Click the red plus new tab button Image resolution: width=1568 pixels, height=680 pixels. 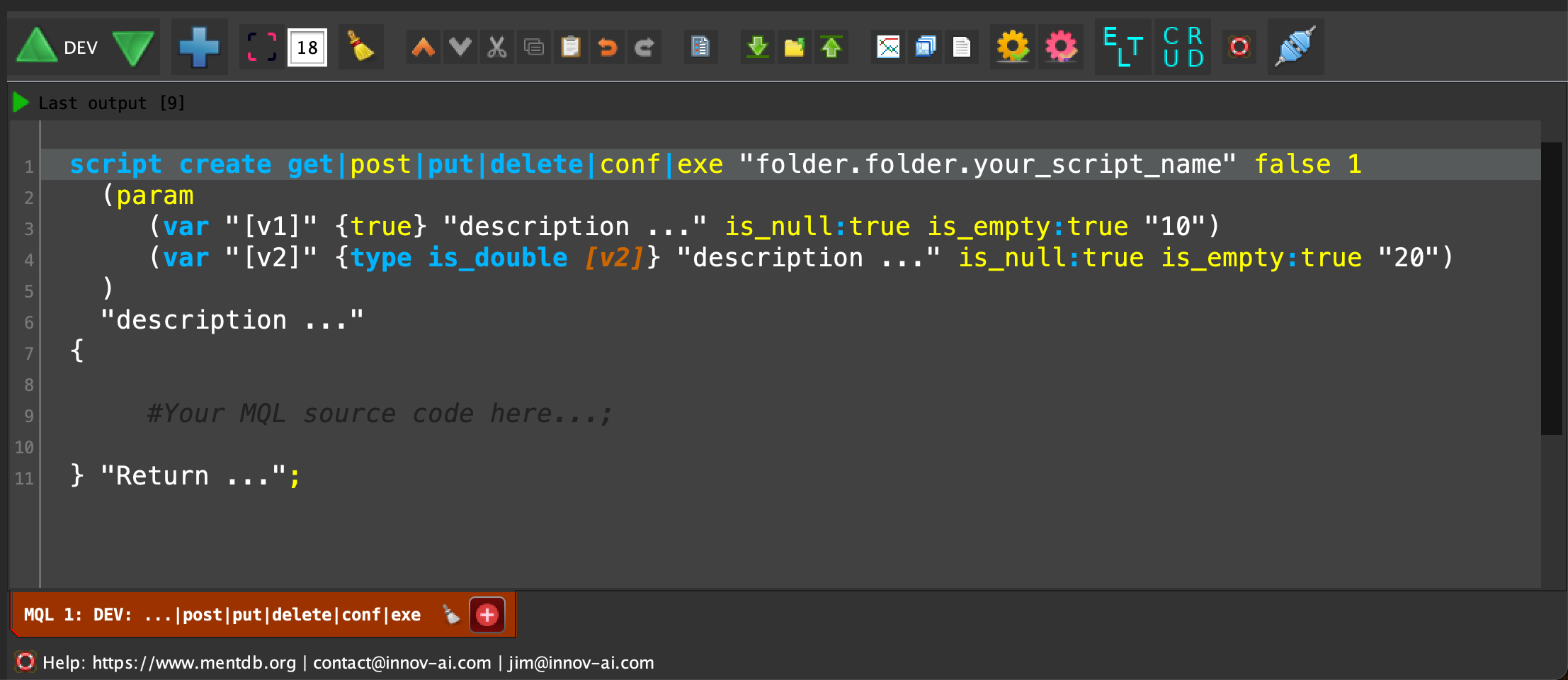click(487, 614)
